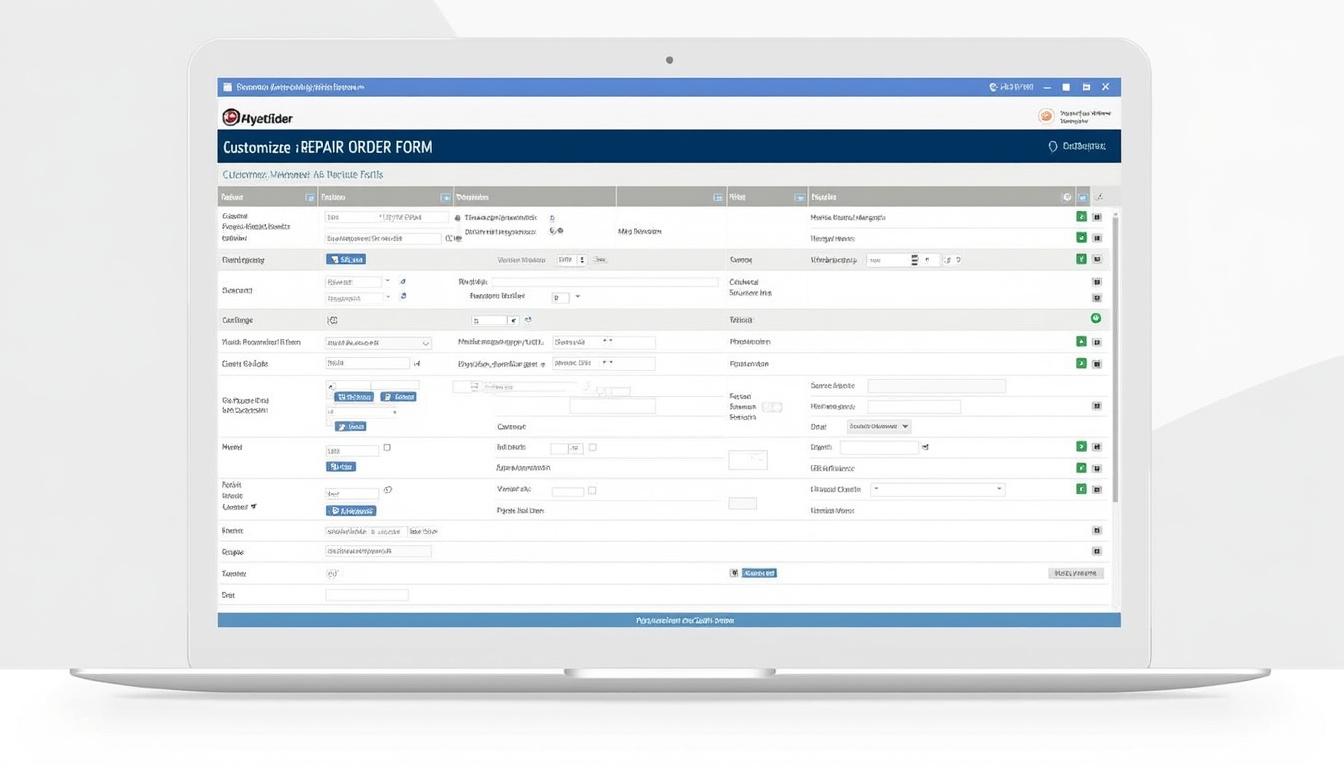Click the long text input in the middle column
This screenshot has height=768, width=1344.
pos(604,282)
